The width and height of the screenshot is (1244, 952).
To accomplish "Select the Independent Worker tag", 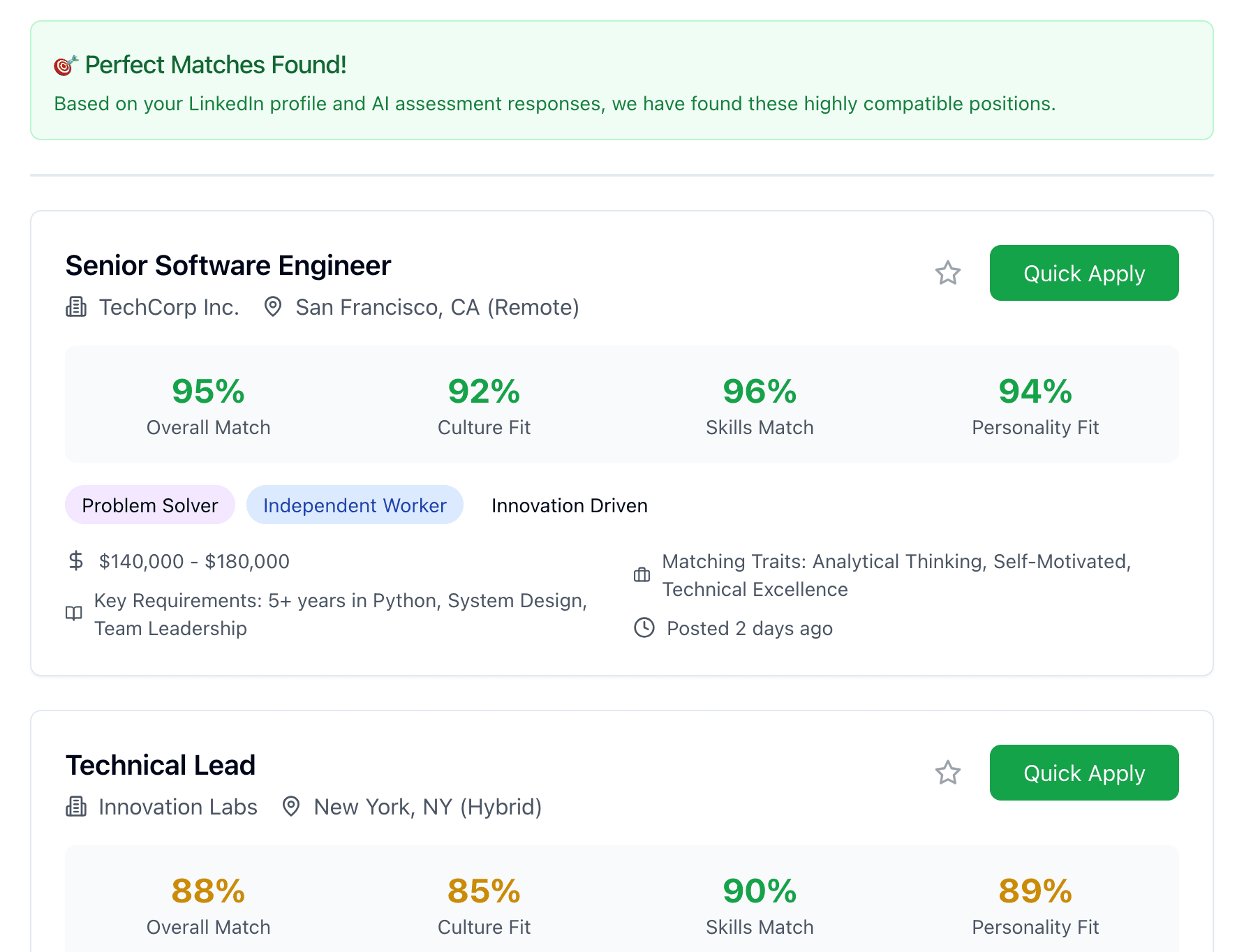I will click(x=355, y=505).
